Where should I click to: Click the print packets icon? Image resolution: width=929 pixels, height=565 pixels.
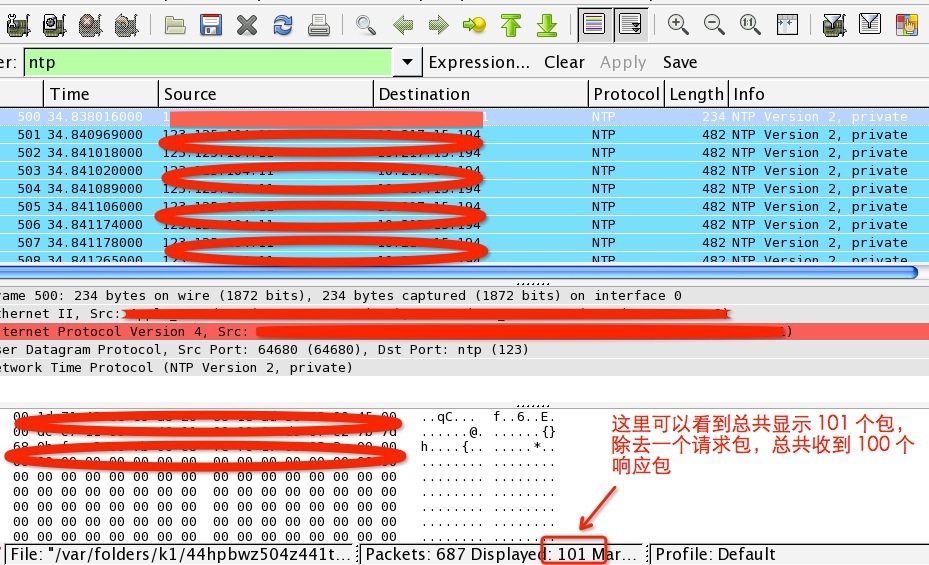[319, 25]
